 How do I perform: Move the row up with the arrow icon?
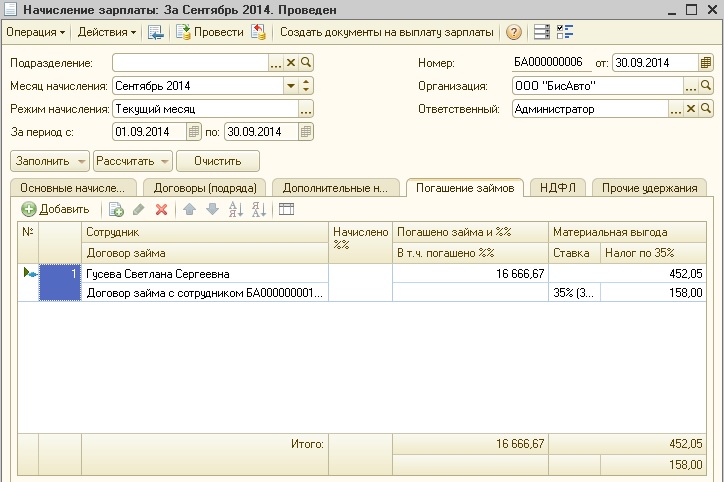[189, 209]
